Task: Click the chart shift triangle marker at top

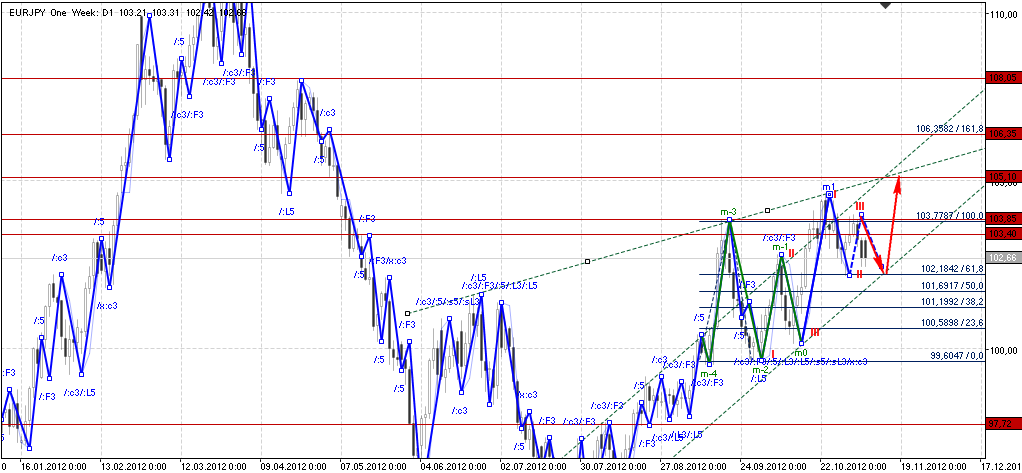Action: (884, 5)
